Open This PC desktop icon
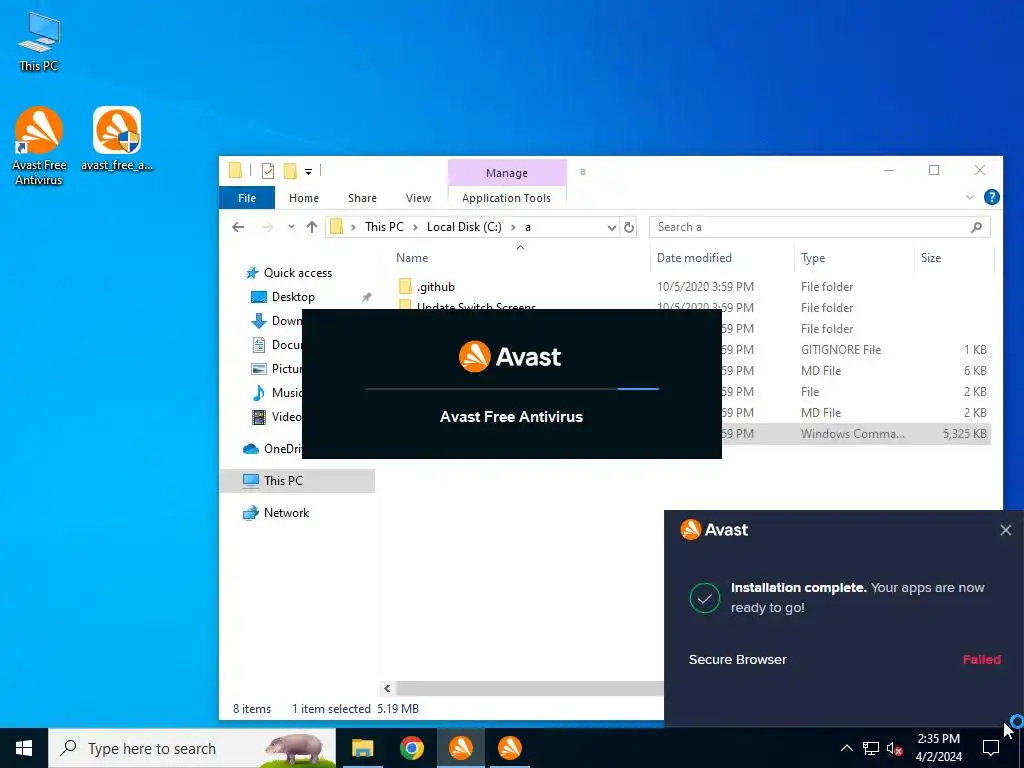The width and height of the screenshot is (1024, 768). point(39,41)
